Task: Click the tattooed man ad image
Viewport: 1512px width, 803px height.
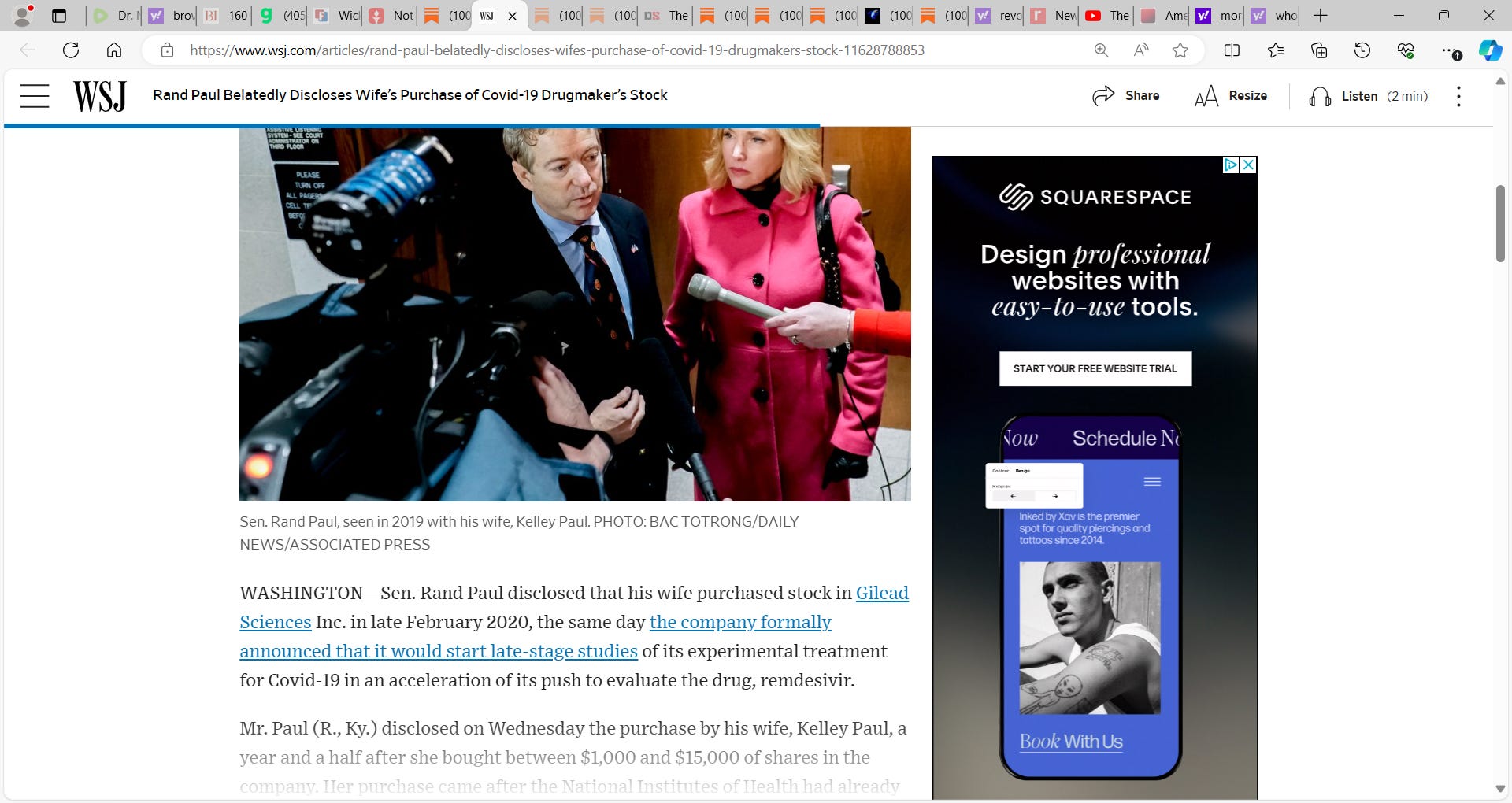Action: coord(1090,638)
